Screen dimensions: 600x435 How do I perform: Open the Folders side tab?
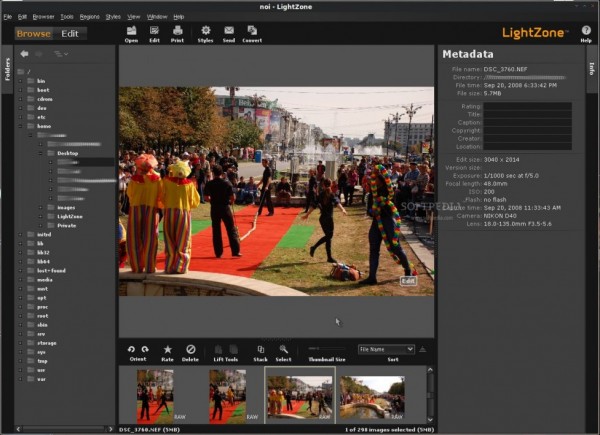(7, 70)
